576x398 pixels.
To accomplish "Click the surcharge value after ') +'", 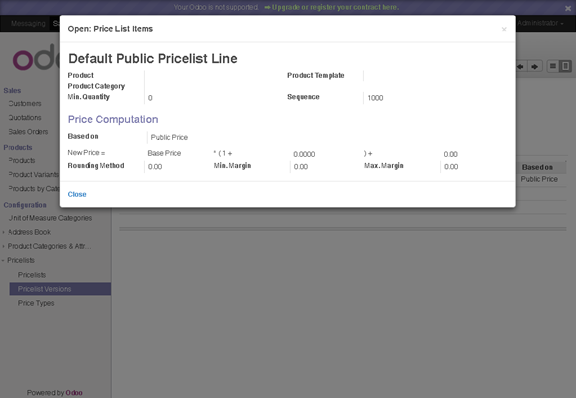I will coord(450,154).
